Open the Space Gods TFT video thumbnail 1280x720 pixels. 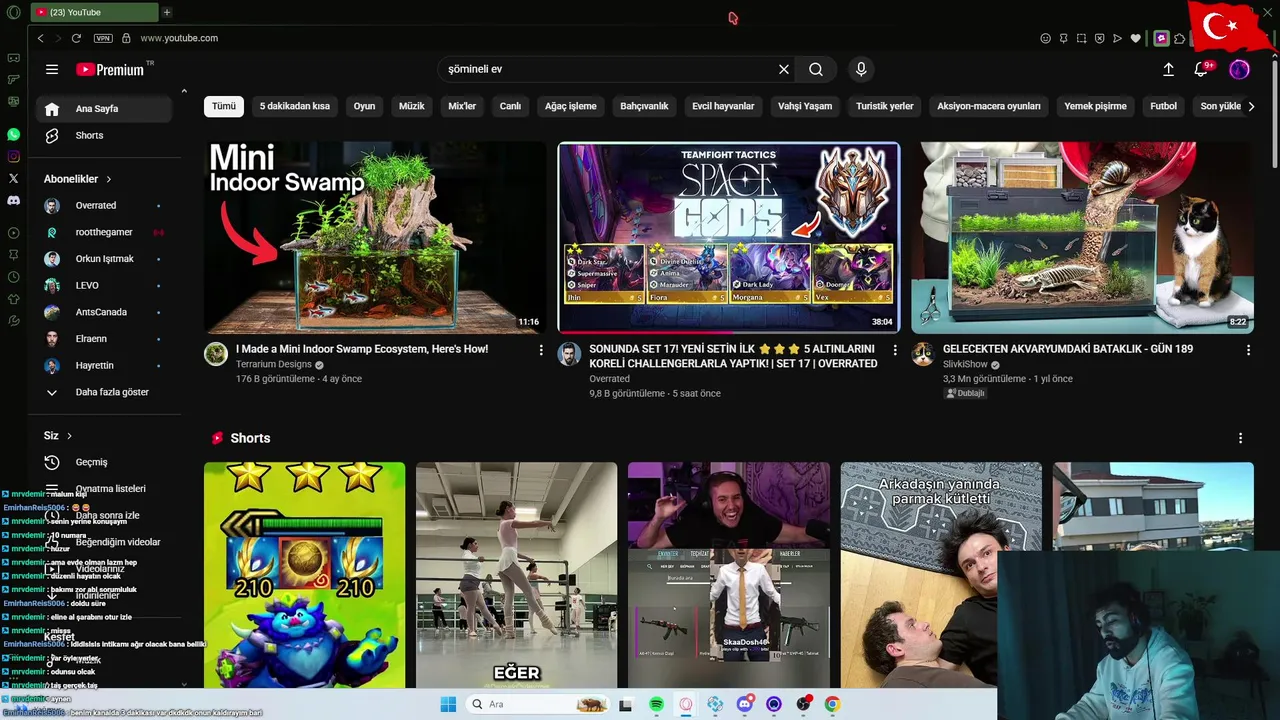coord(729,237)
